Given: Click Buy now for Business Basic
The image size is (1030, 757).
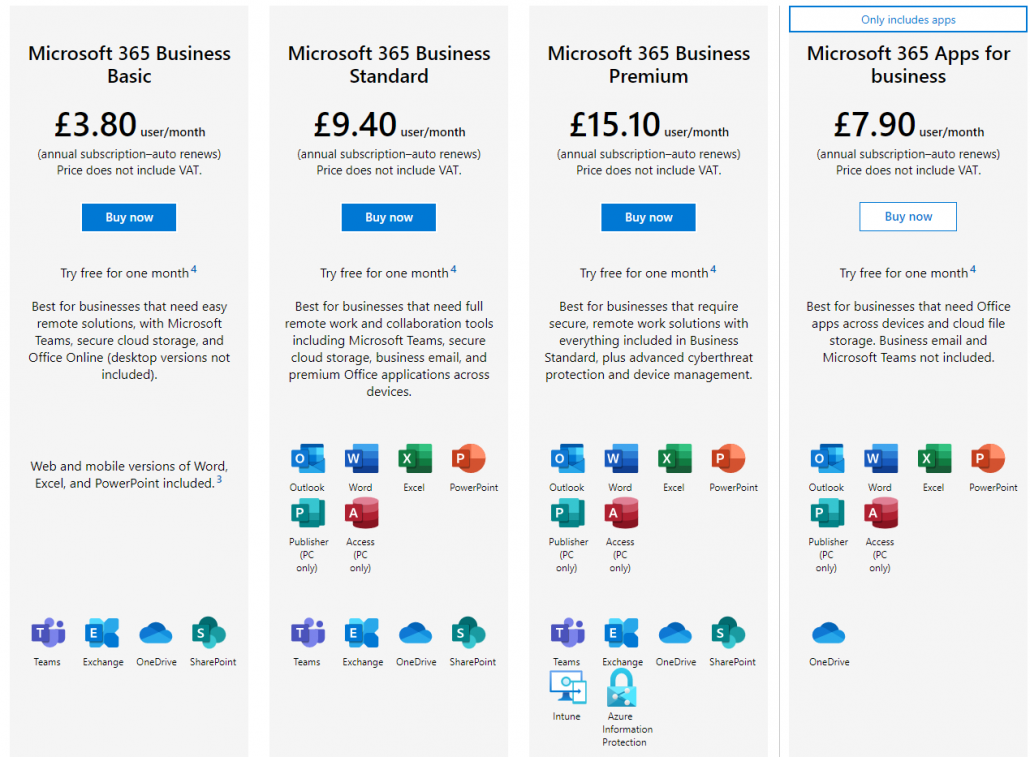Looking at the screenshot, I should coord(129,217).
